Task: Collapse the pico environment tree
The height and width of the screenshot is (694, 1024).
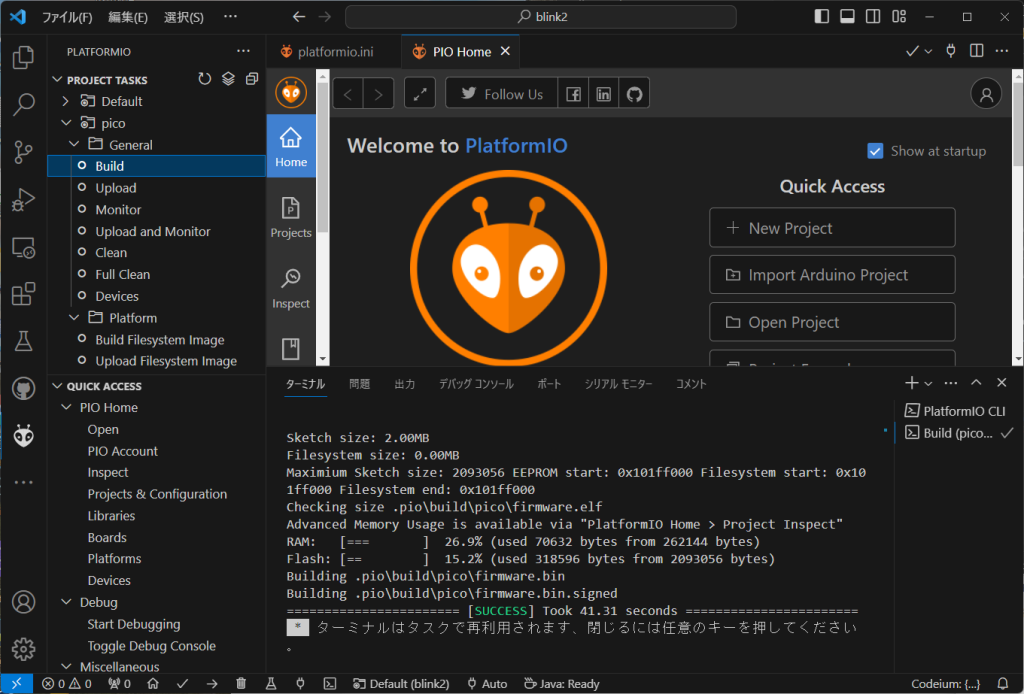Action: click(x=65, y=123)
